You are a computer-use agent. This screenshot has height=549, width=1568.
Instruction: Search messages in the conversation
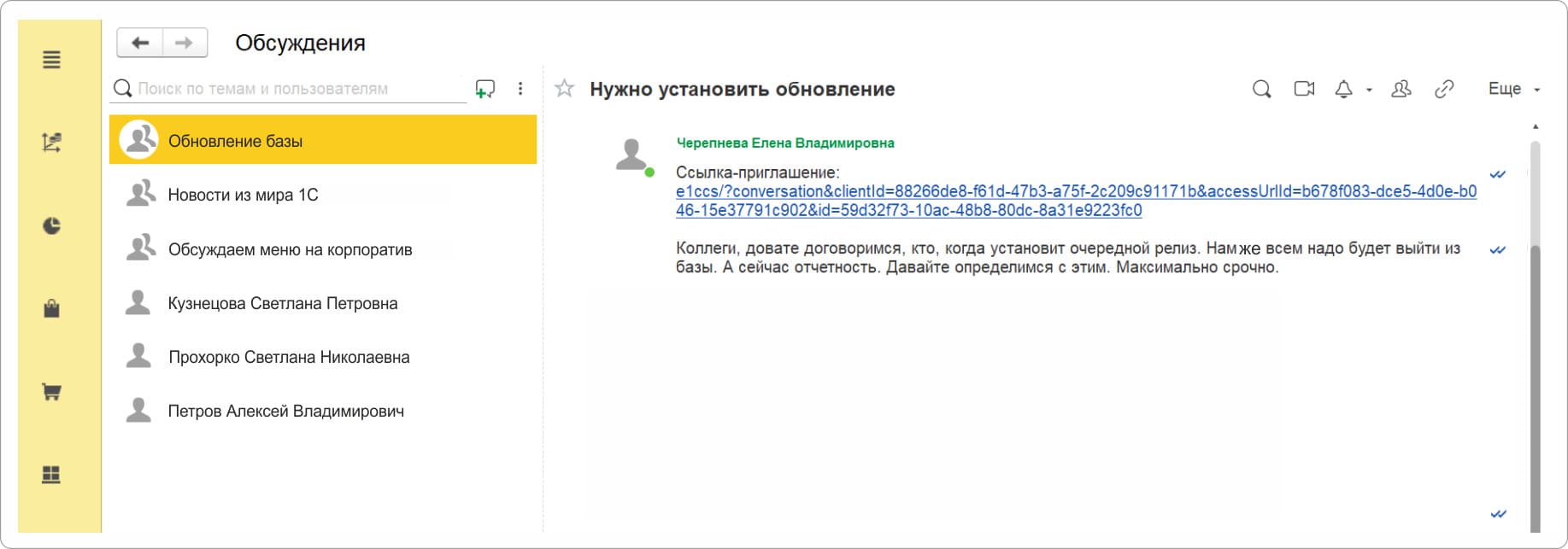pos(1261,89)
